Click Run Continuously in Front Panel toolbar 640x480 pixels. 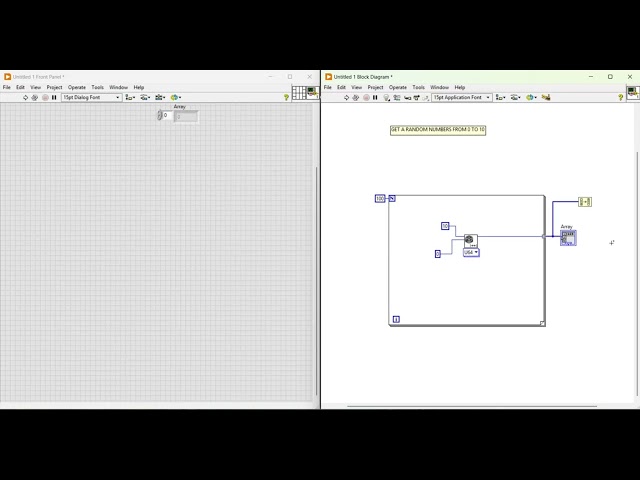[x=35, y=98]
